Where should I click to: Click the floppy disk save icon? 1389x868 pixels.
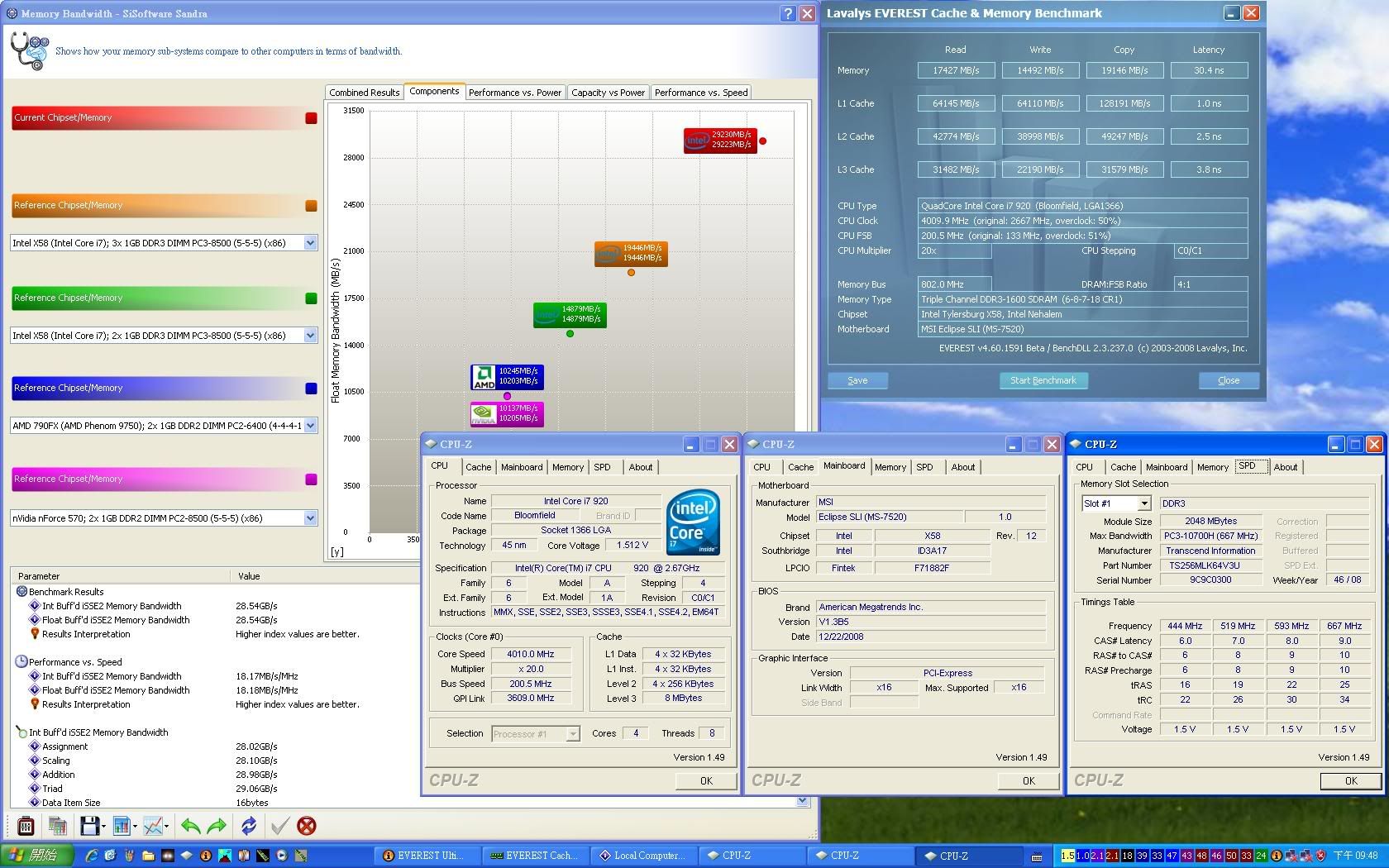click(x=89, y=825)
